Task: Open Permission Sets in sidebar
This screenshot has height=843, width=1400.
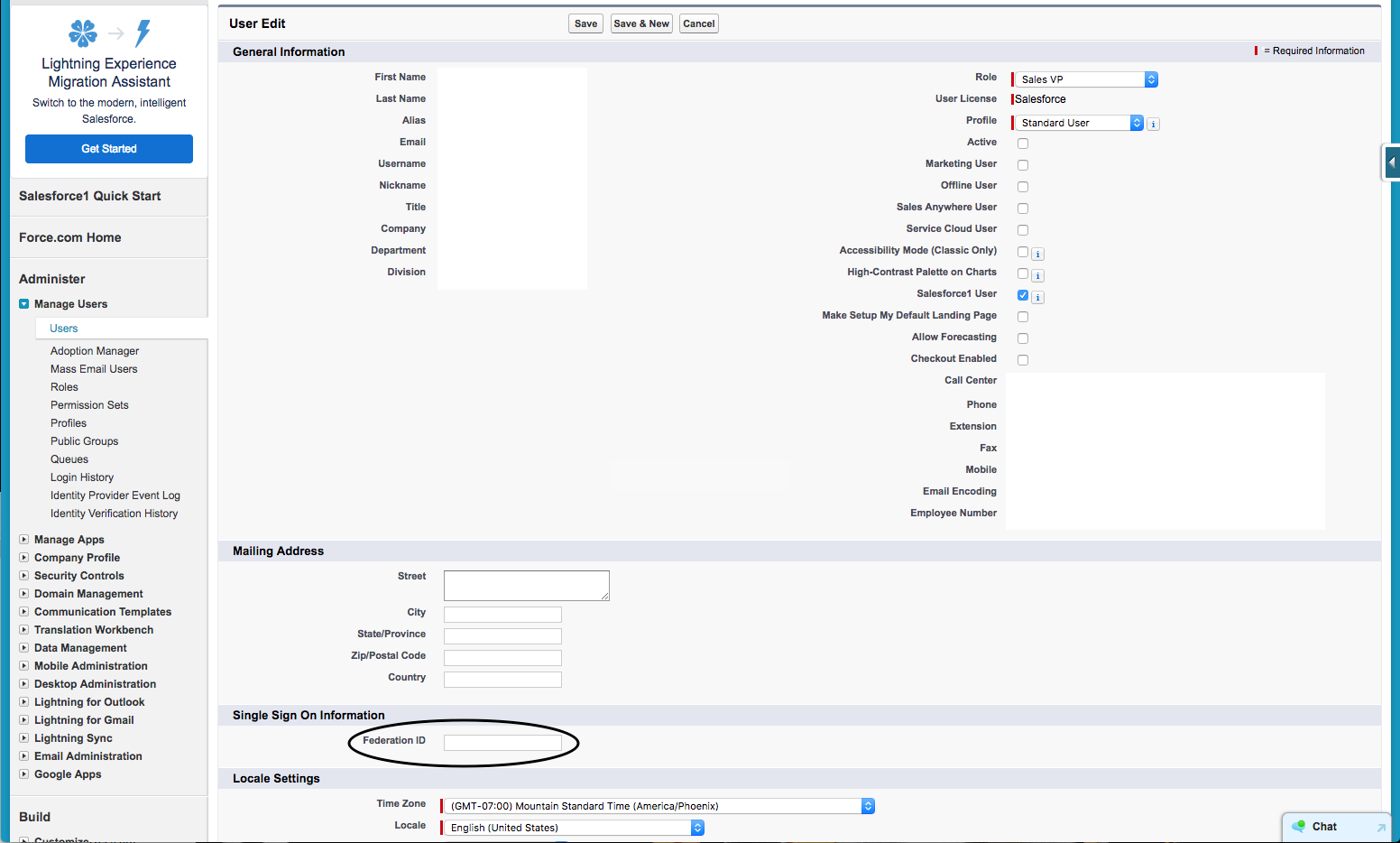Action: [89, 405]
